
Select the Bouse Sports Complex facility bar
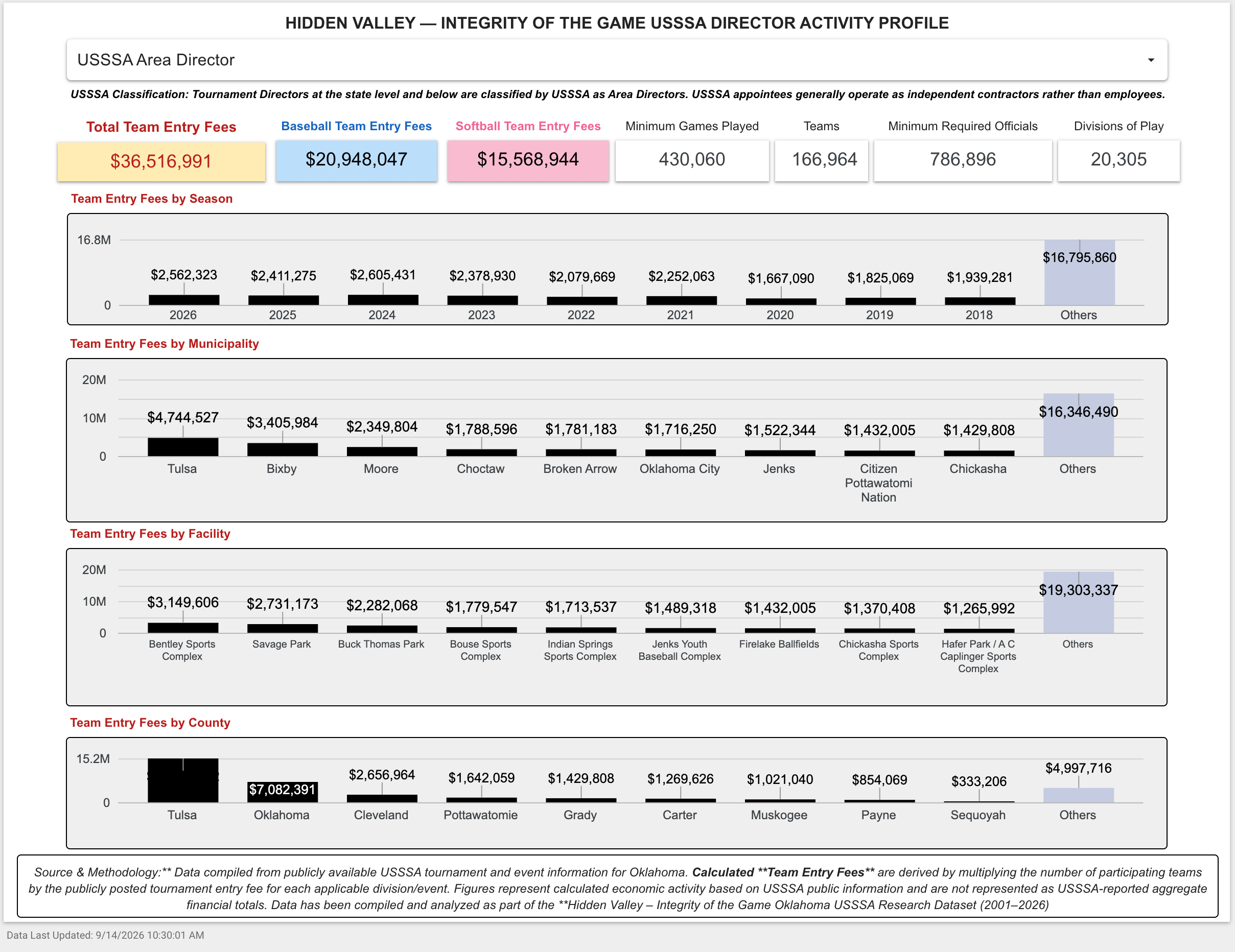(481, 630)
